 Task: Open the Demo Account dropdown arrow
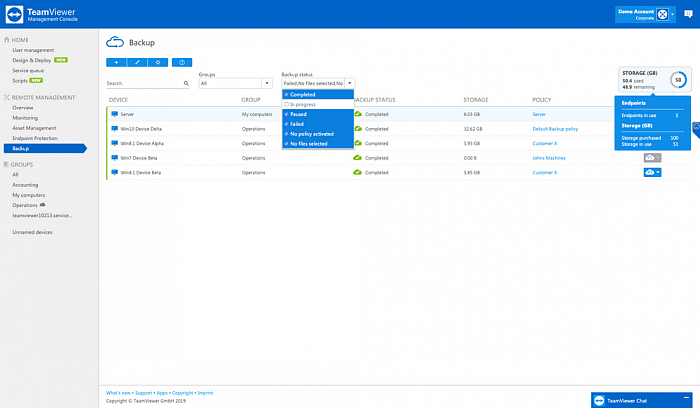[672, 15]
